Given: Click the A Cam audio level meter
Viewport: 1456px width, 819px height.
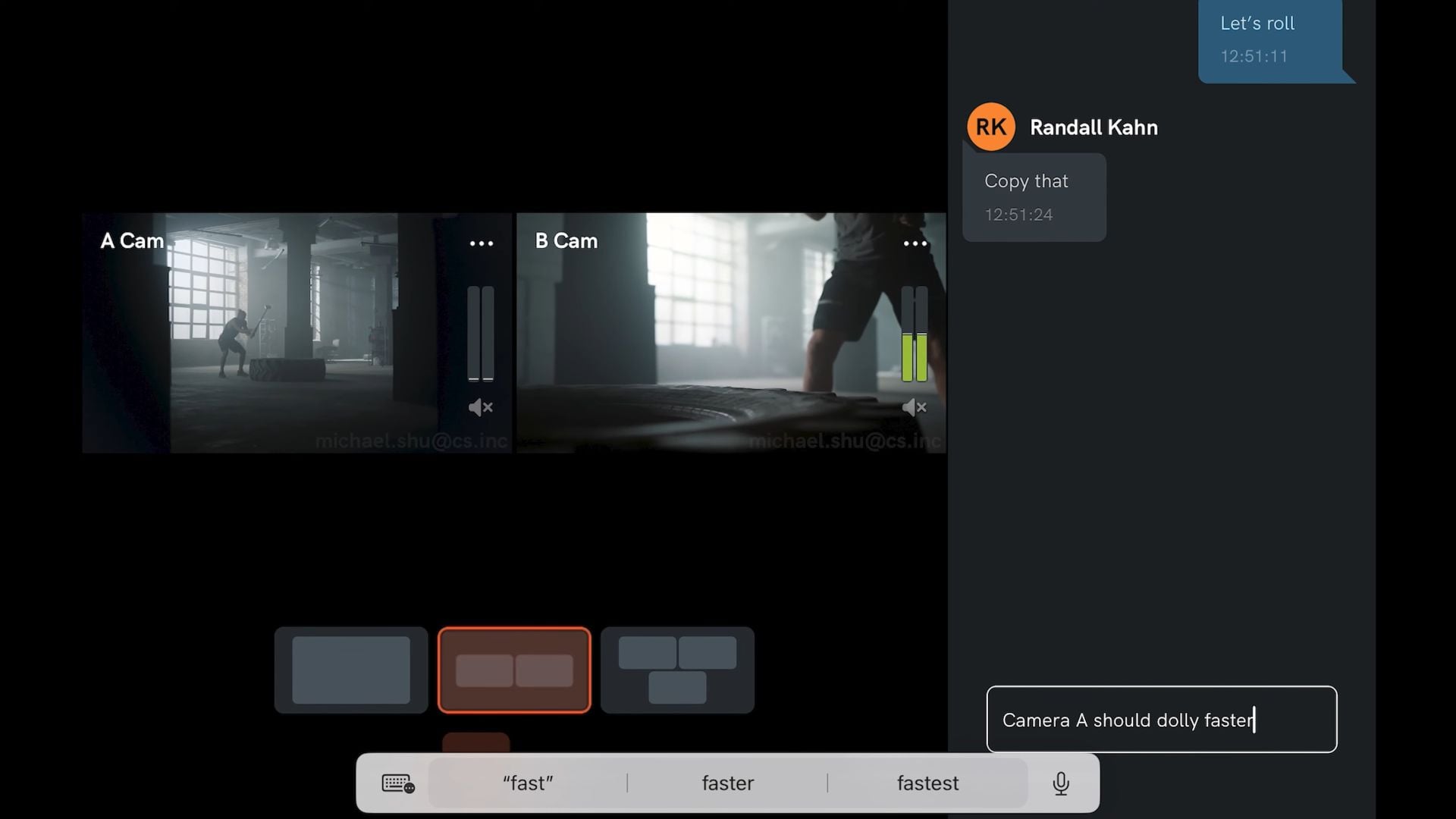Looking at the screenshot, I should point(481,333).
